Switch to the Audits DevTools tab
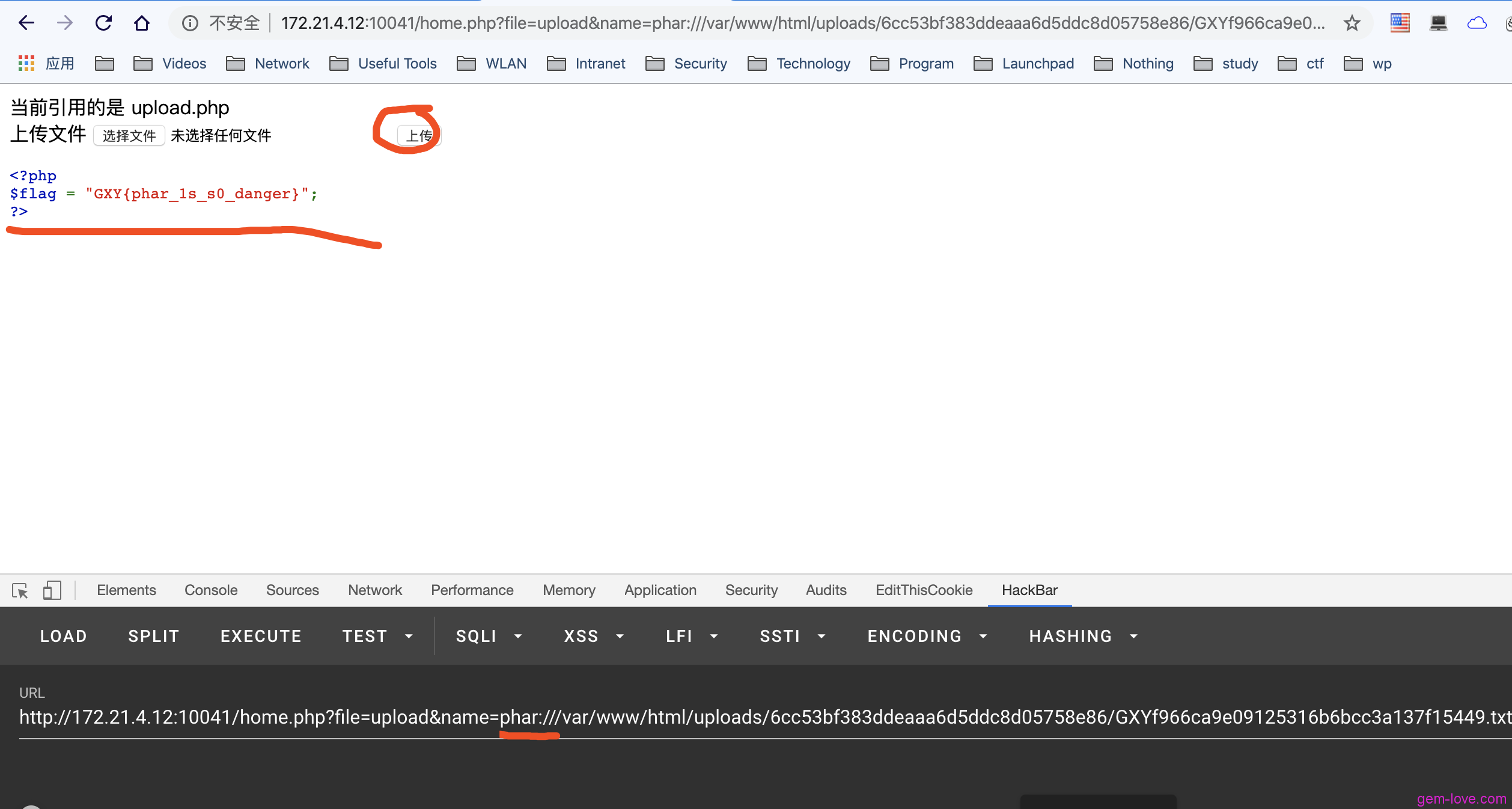1512x809 pixels. (x=826, y=590)
